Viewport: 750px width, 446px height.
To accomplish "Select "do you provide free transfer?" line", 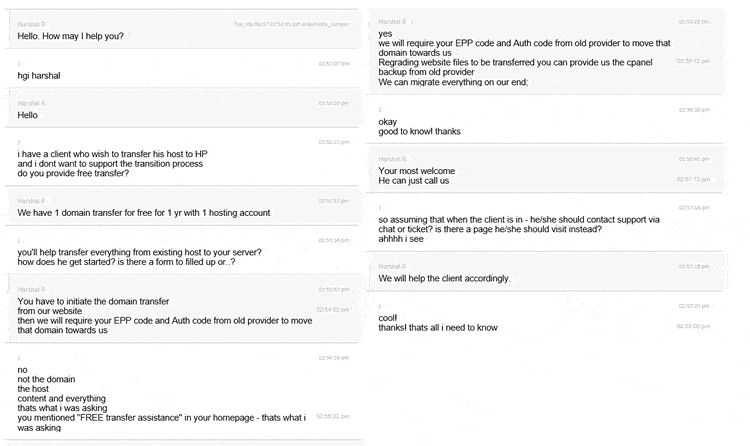I will (x=73, y=173).
